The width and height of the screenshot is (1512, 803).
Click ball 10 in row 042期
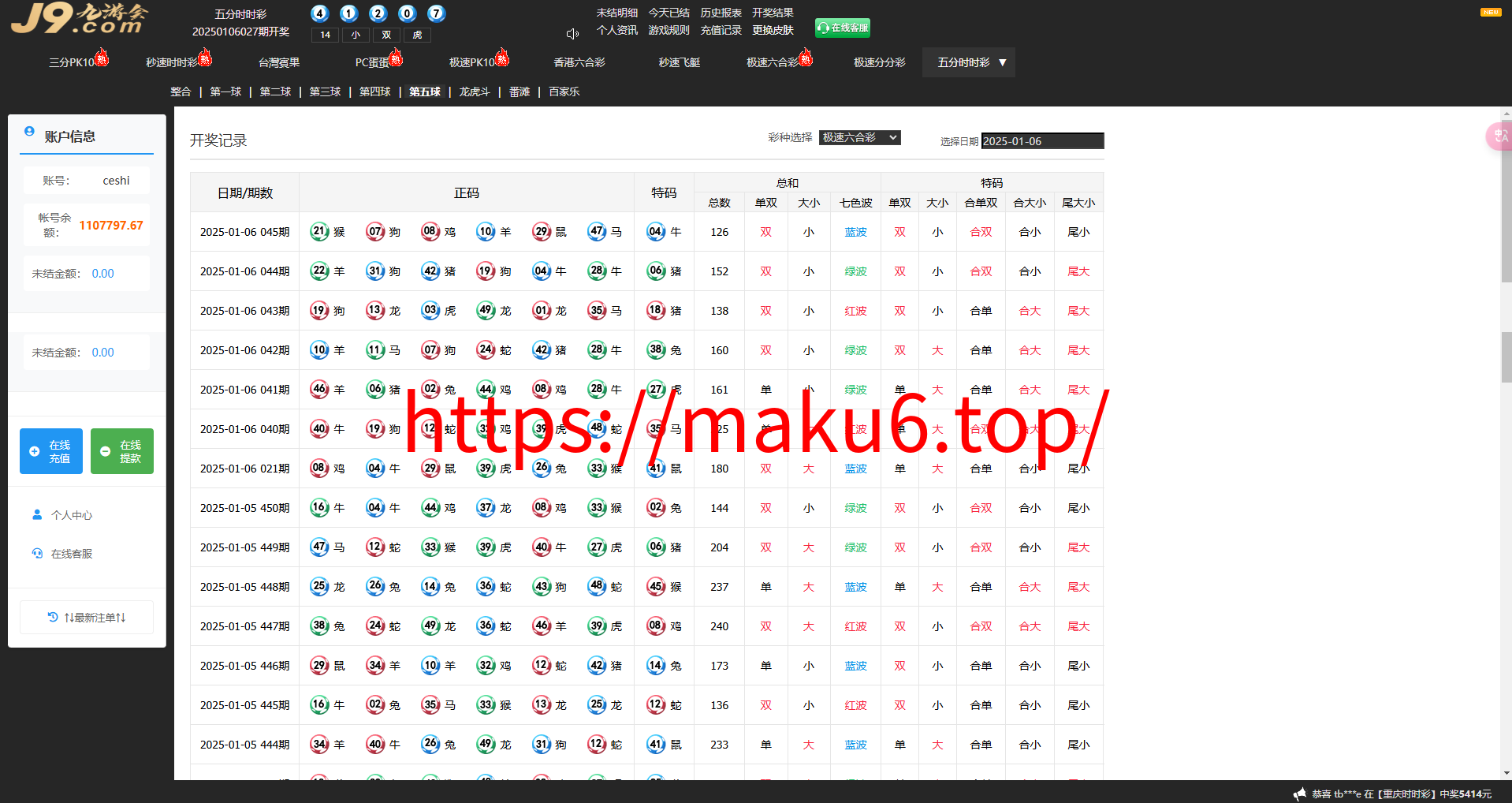pyautogui.click(x=319, y=350)
